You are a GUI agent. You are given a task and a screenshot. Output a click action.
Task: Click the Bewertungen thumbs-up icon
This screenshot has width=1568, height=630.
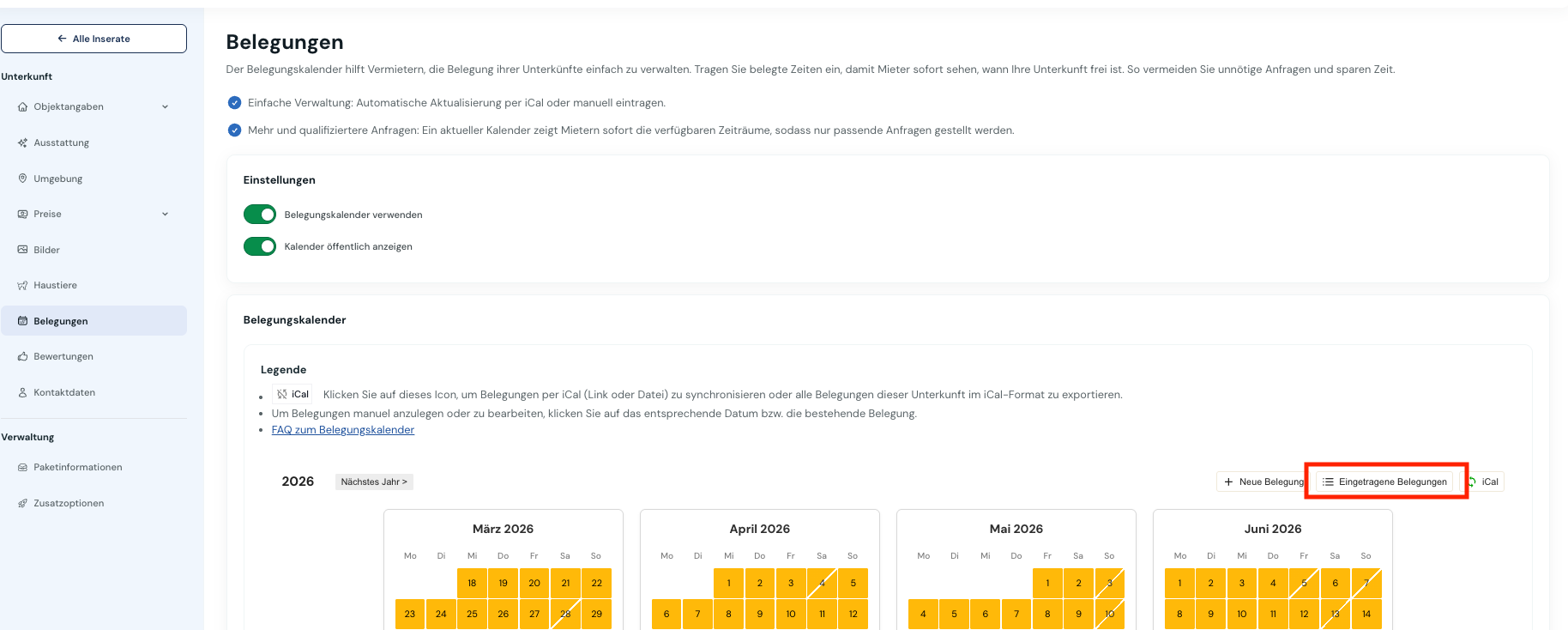click(x=22, y=357)
